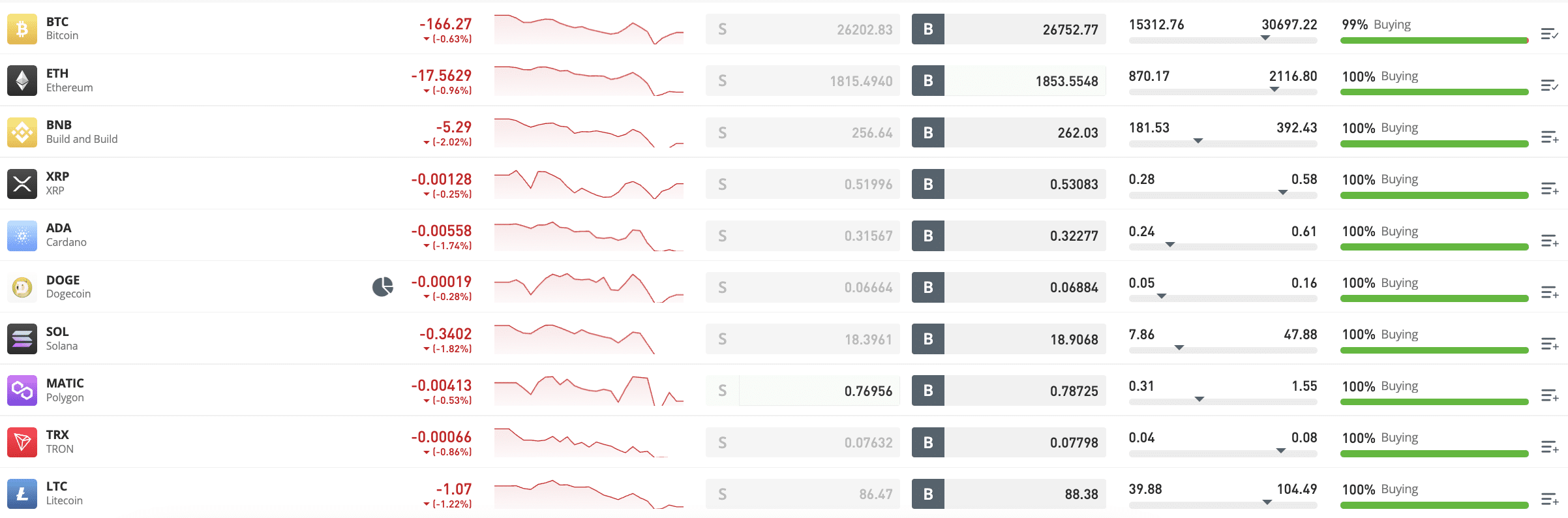Add SOL to watchlist icon
The height and width of the screenshot is (518, 1568).
pyautogui.click(x=1550, y=344)
